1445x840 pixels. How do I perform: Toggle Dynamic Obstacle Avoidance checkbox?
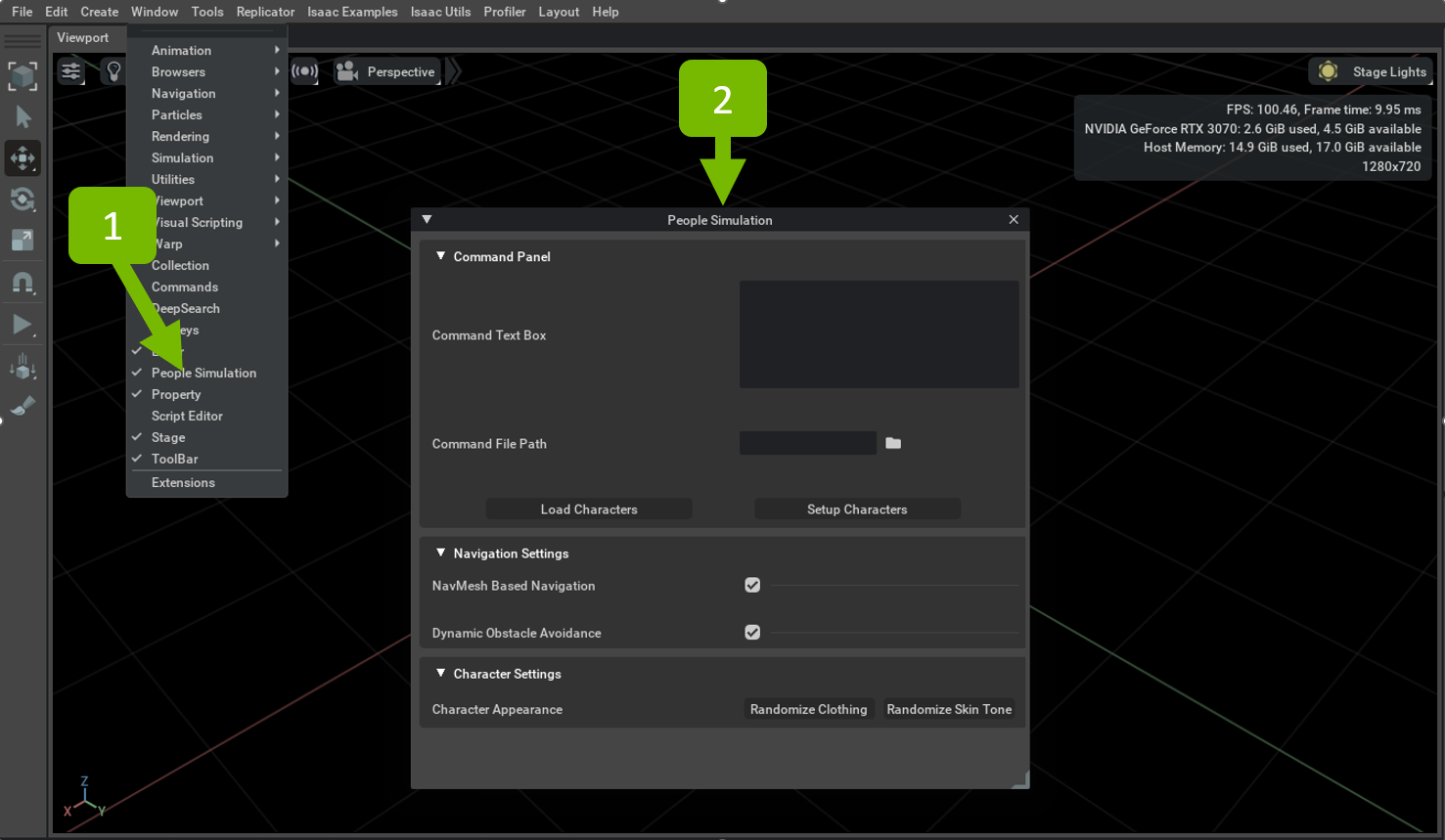point(752,632)
